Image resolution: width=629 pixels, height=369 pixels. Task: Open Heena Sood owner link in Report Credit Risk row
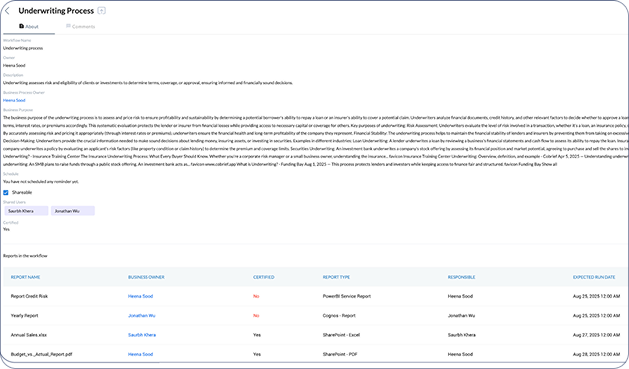(140, 296)
